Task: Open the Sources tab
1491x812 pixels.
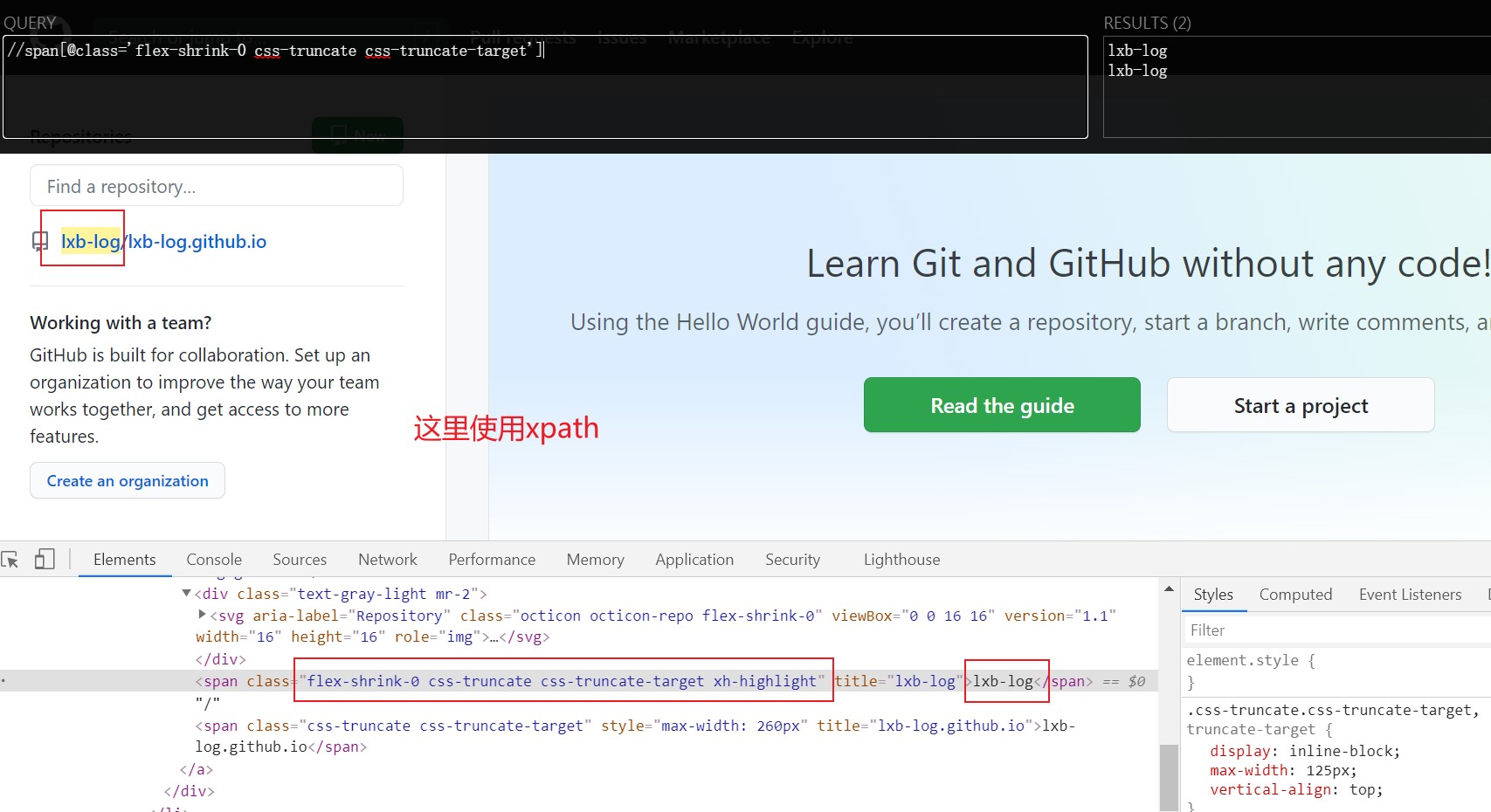Action: pos(300,560)
